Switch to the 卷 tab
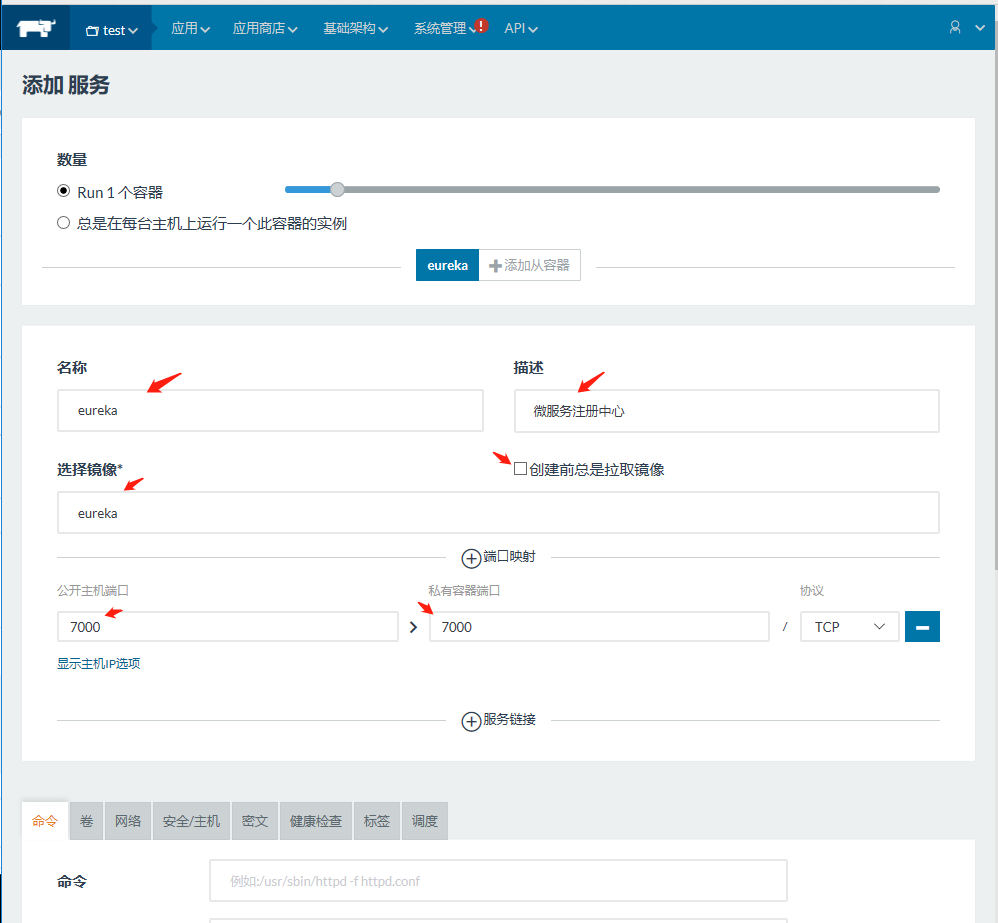Screen dimensions: 998x923 click(87, 821)
